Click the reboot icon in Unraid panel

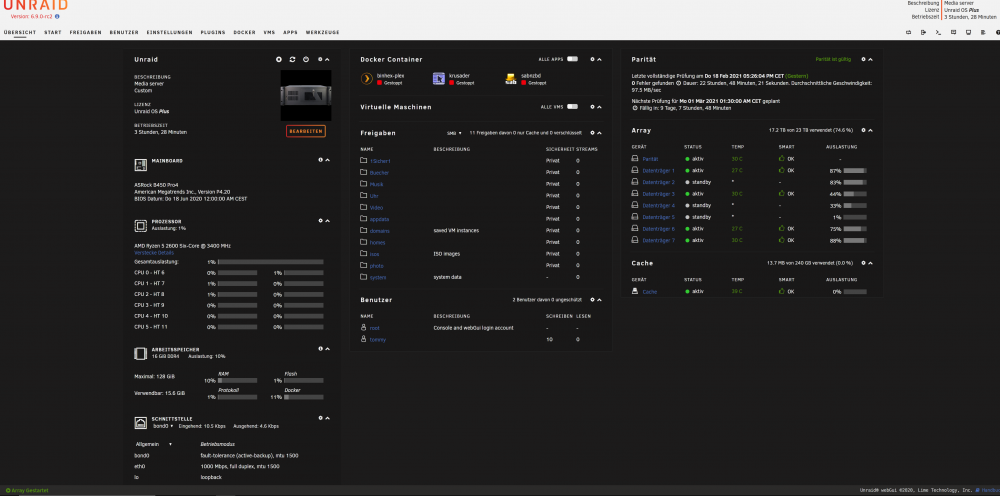point(292,59)
